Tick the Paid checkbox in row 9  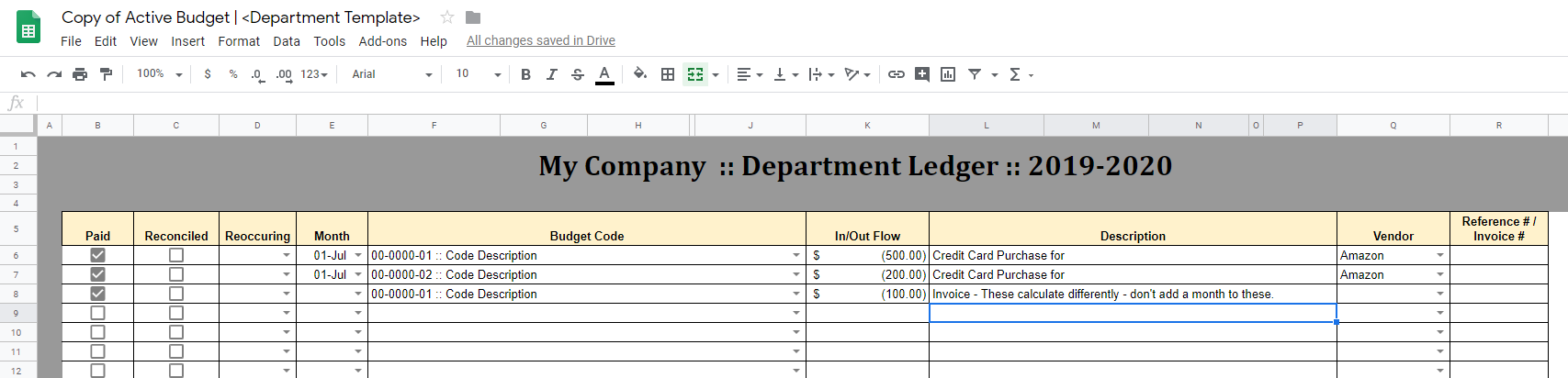[97, 313]
